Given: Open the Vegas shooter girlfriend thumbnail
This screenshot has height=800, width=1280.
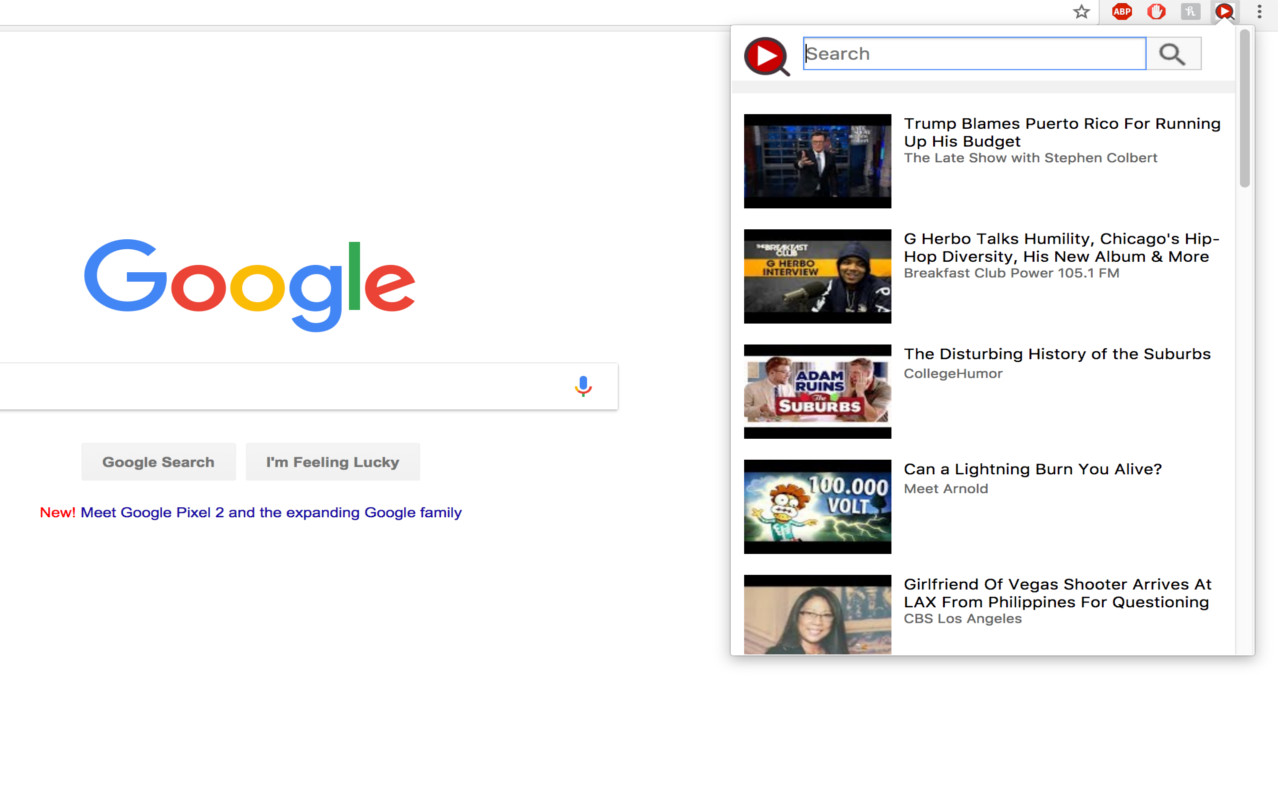Looking at the screenshot, I should 817,615.
